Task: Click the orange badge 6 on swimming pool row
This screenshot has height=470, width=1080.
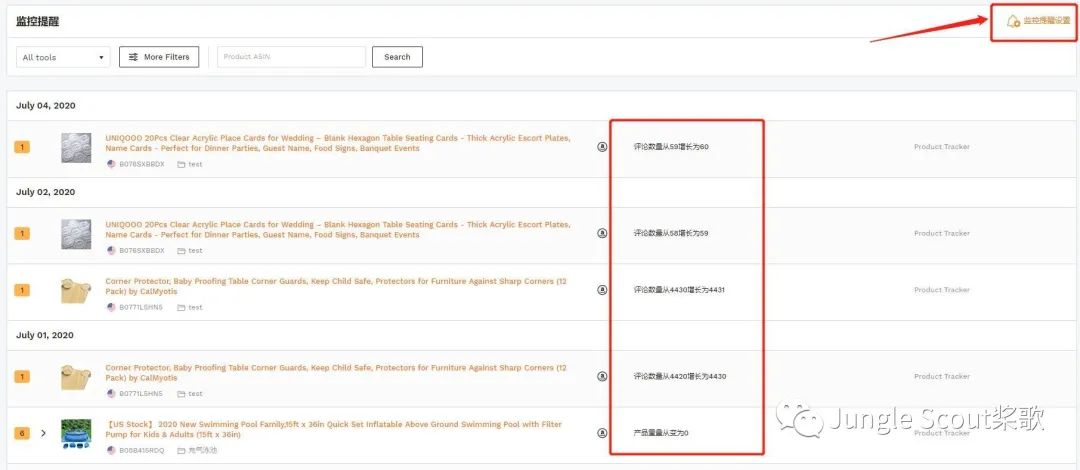Action: click(x=22, y=434)
